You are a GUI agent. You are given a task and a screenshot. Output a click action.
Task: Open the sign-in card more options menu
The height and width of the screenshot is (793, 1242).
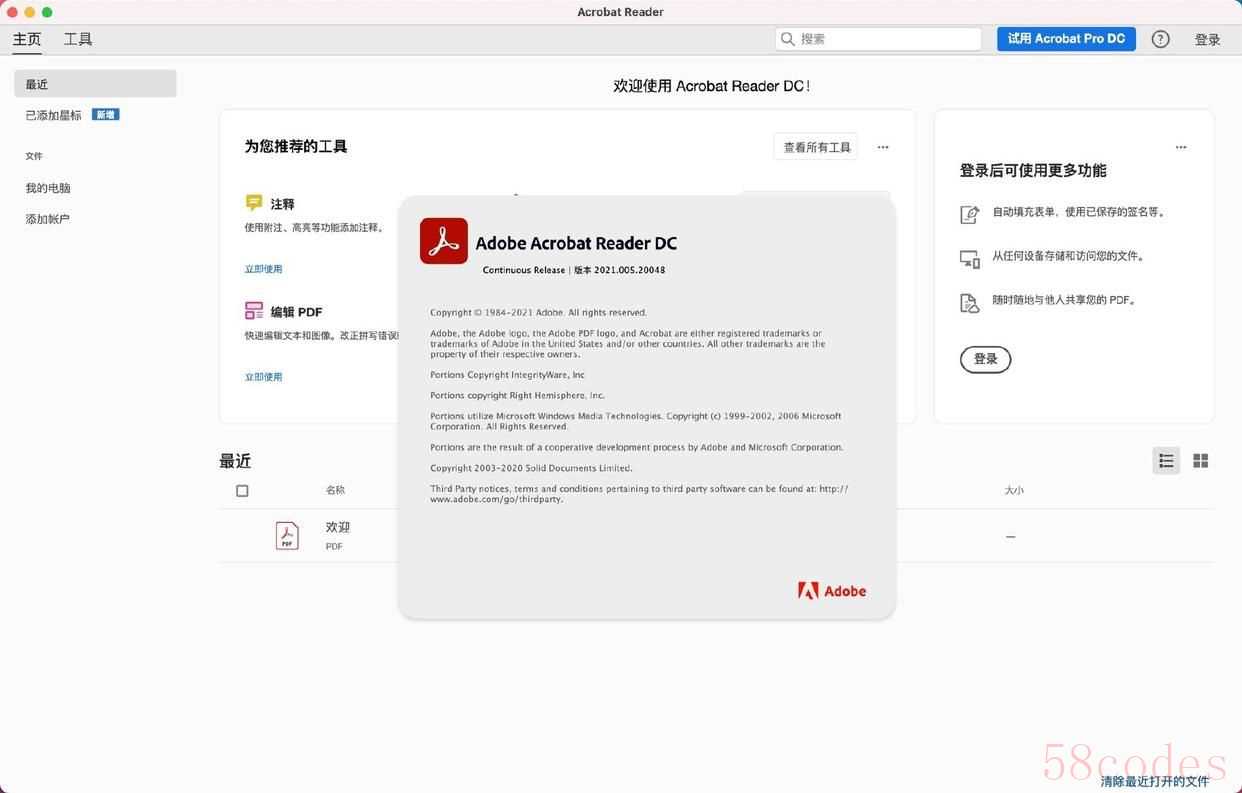tap(1181, 147)
